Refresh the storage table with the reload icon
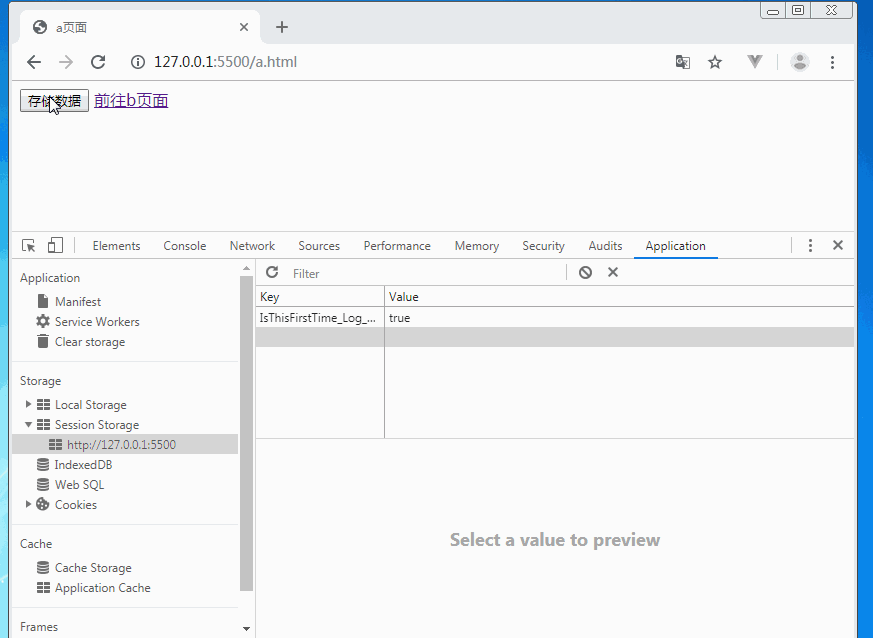873x638 pixels. [x=272, y=273]
